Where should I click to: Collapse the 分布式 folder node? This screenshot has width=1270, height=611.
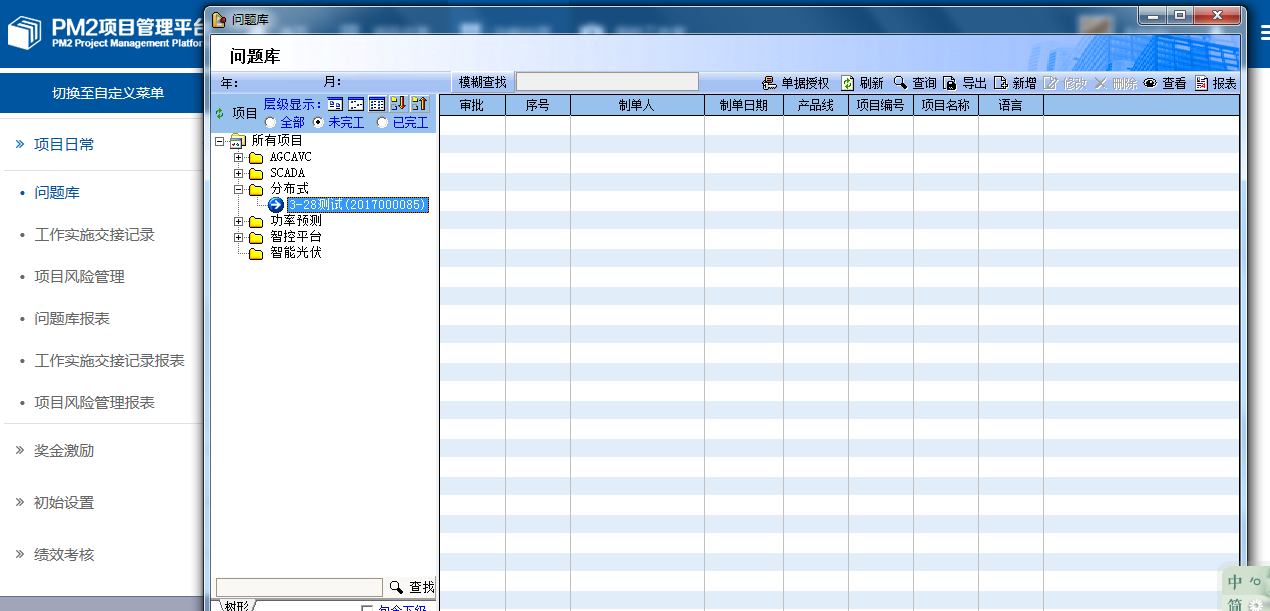(238, 189)
